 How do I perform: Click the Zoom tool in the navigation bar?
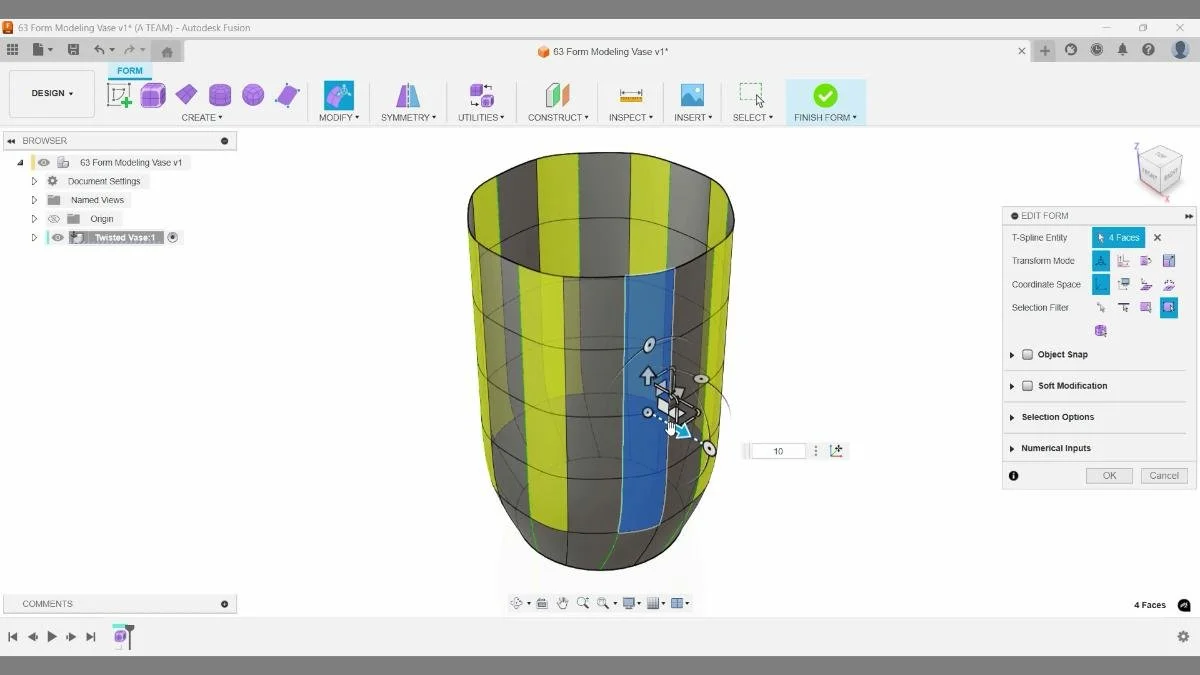583,602
